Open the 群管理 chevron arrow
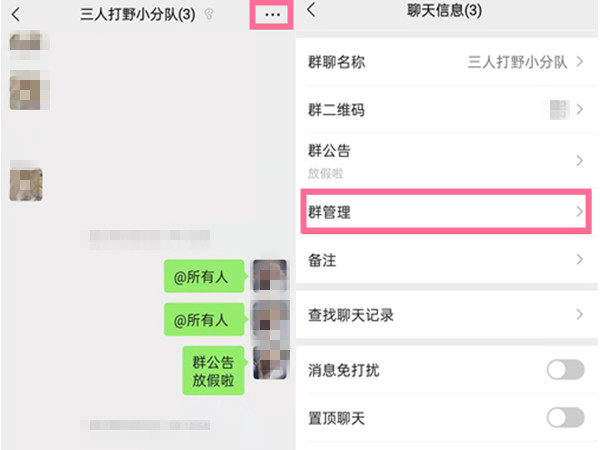Screen dimensions: 600x450 coord(580,212)
